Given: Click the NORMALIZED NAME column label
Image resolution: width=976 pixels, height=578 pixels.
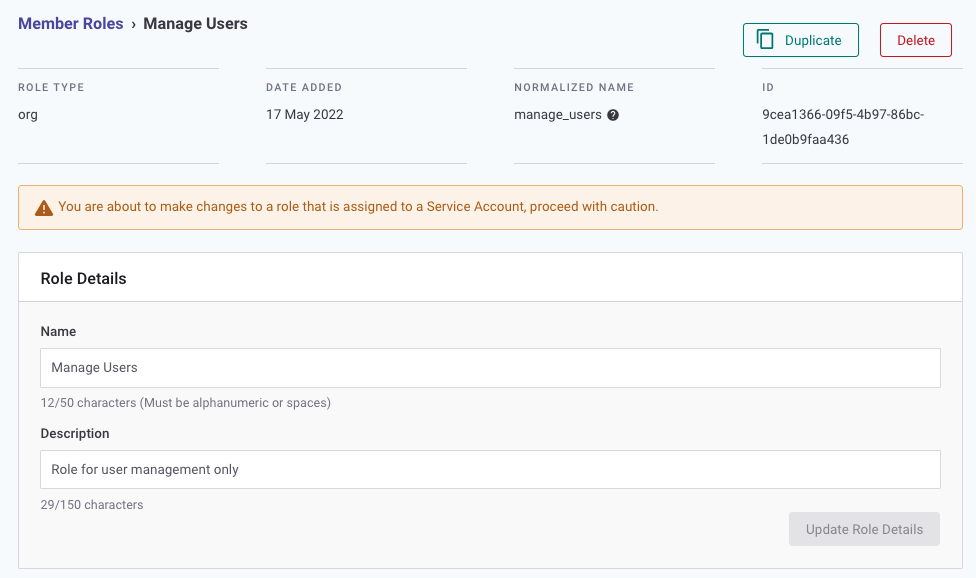Looking at the screenshot, I should (574, 87).
